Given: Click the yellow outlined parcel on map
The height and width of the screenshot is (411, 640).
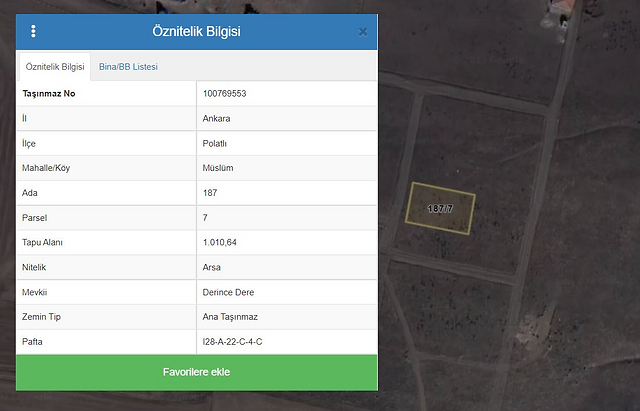Looking at the screenshot, I should coord(440,208).
